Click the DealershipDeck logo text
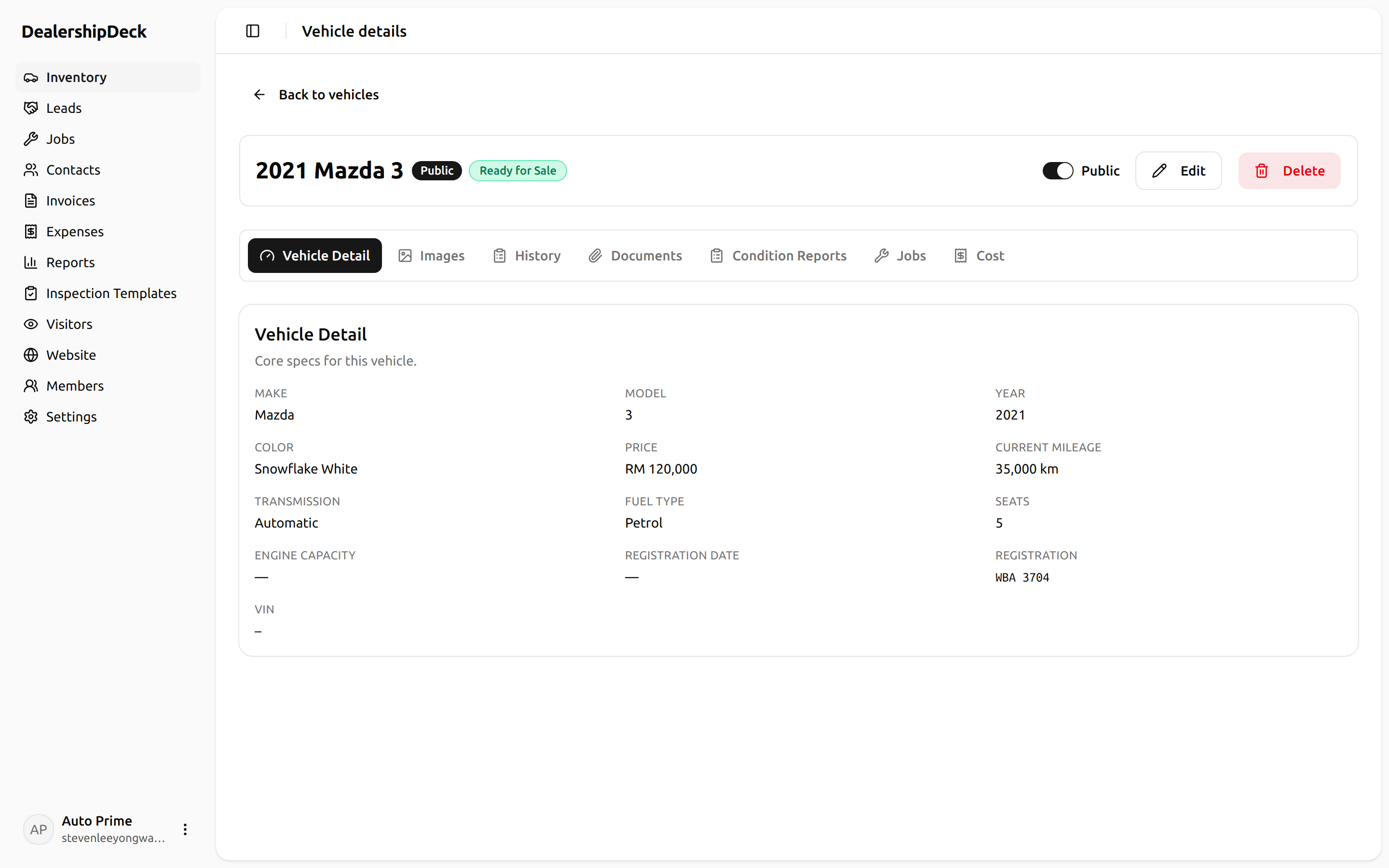Image resolution: width=1389 pixels, height=868 pixels. coord(84,31)
